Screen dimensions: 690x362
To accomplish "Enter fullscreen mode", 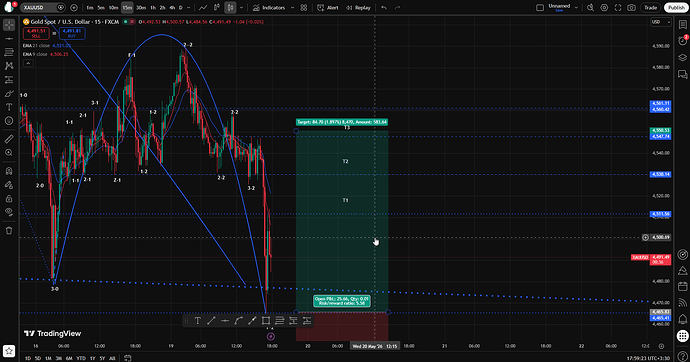I will coord(618,7).
